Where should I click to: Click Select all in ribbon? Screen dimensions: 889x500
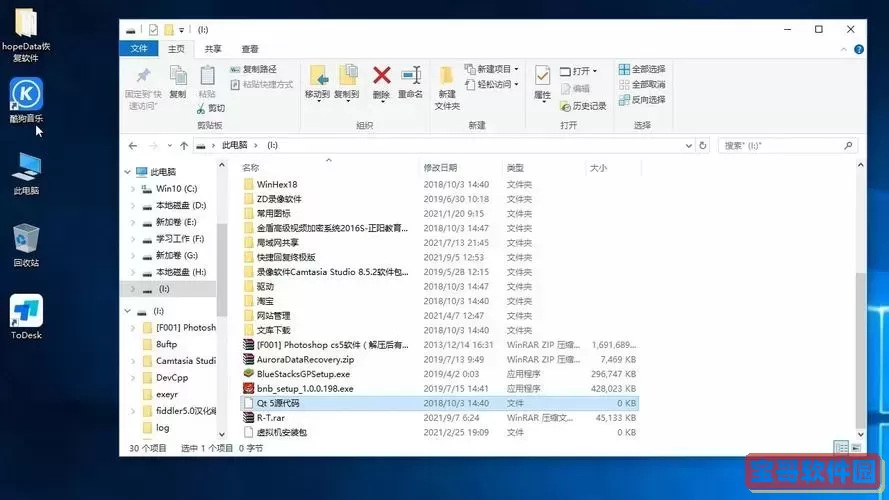click(x=642, y=69)
